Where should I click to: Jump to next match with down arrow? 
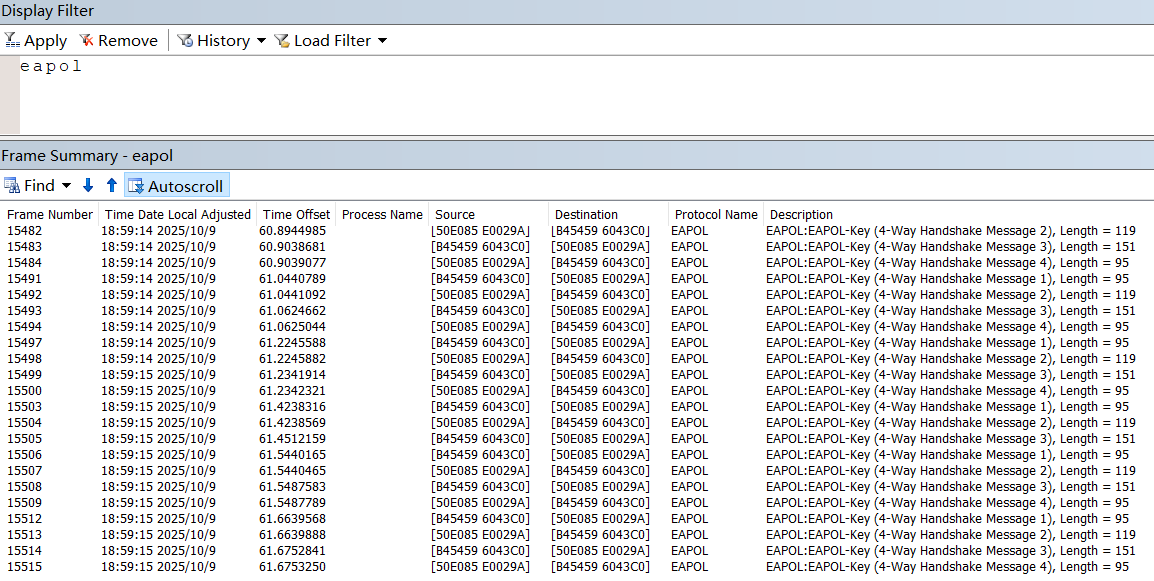click(88, 186)
